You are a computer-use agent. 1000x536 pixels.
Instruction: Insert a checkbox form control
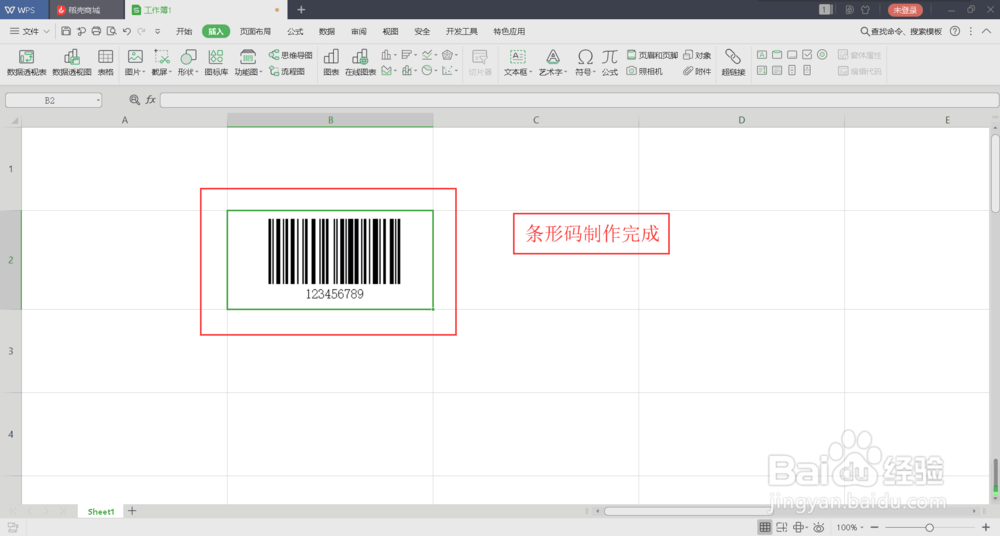[x=807, y=55]
